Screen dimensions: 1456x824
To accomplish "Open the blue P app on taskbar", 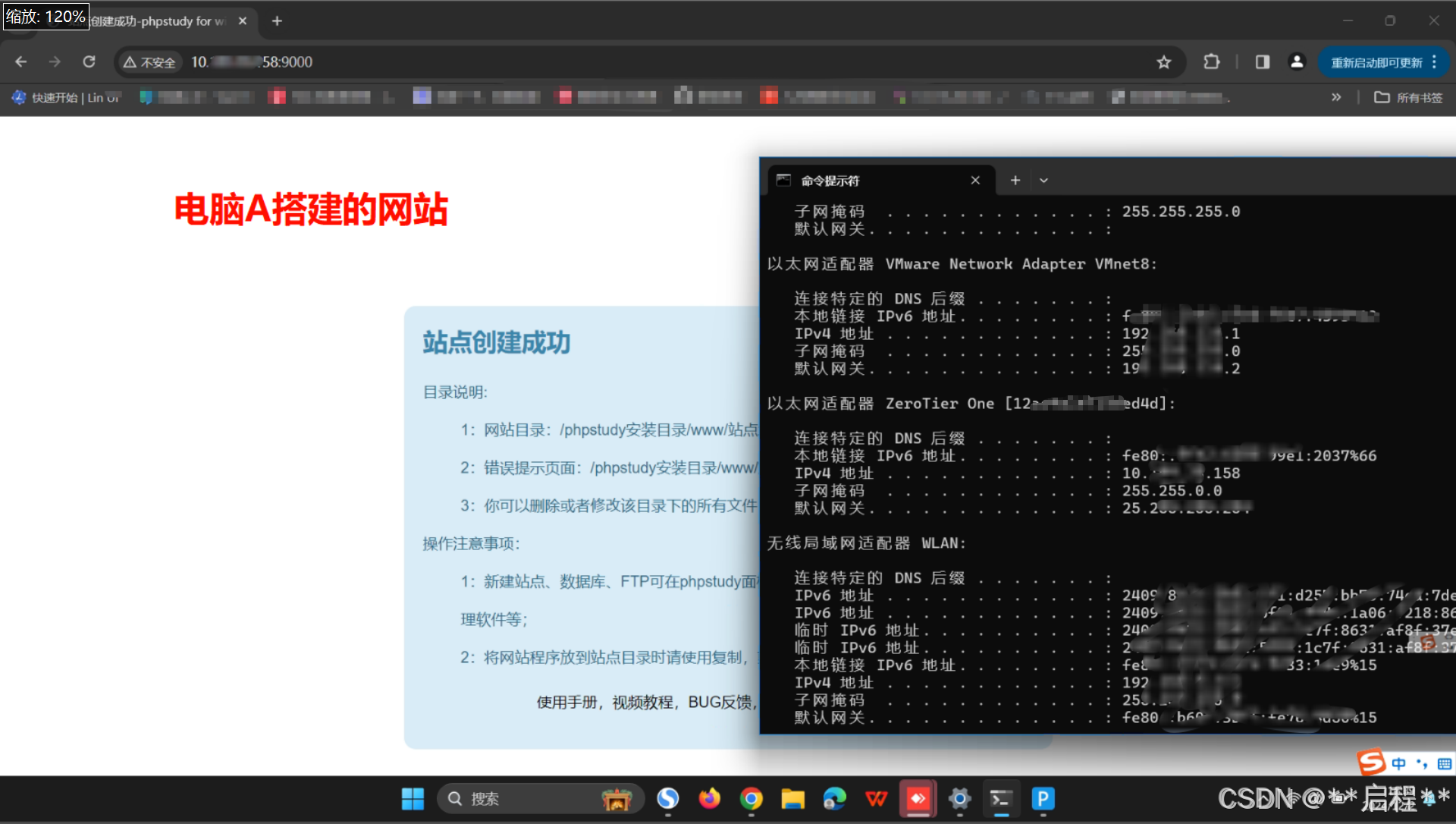I will point(1043,799).
